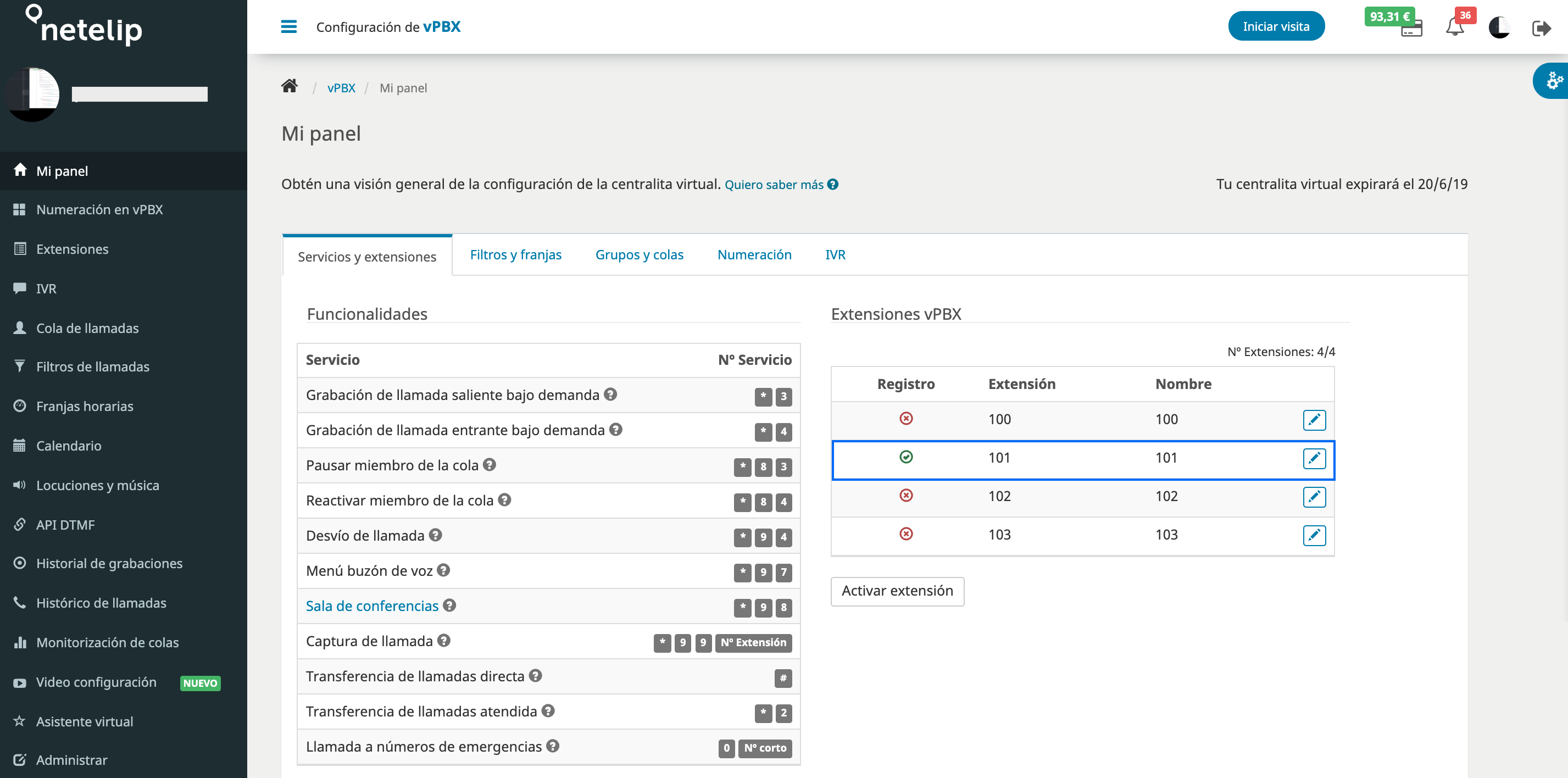Edit extension 103 with pencil icon
Screen dimensions: 1568x778
1314,535
